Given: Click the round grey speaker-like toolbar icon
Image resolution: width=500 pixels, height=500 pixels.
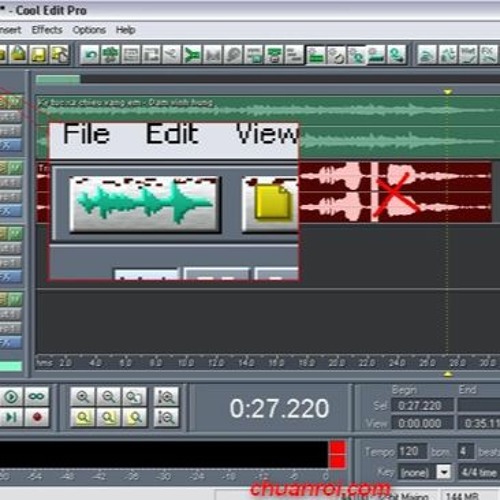Looking at the screenshot, I should coord(233,54).
